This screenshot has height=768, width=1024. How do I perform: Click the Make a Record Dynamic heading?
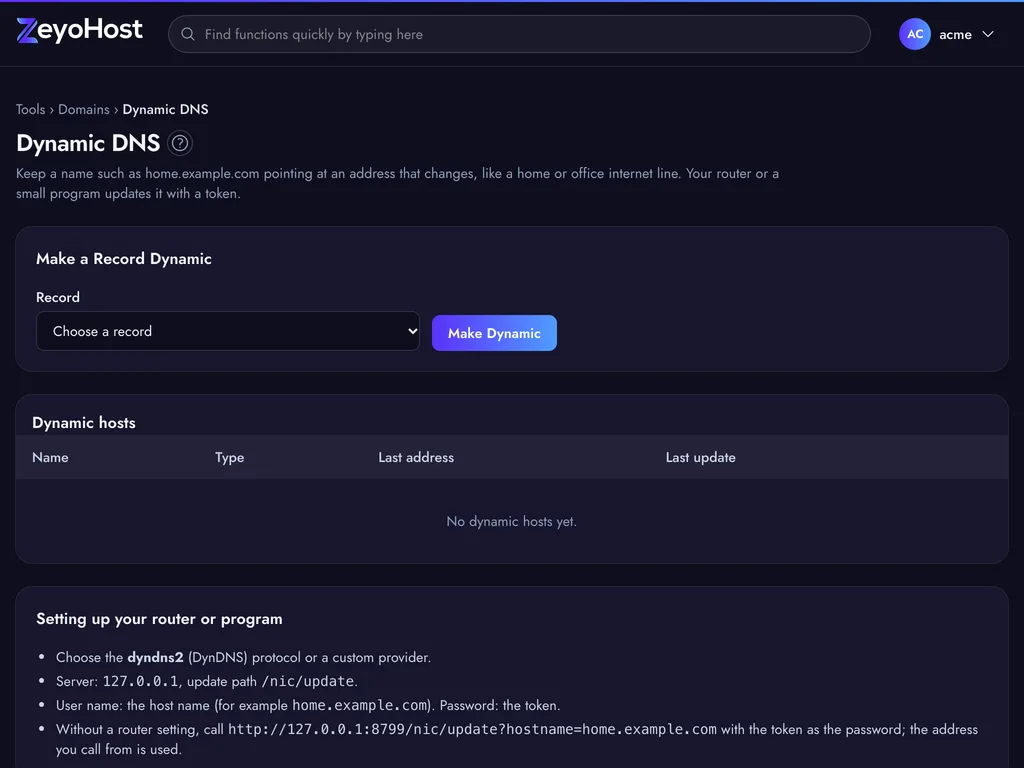coord(123,259)
